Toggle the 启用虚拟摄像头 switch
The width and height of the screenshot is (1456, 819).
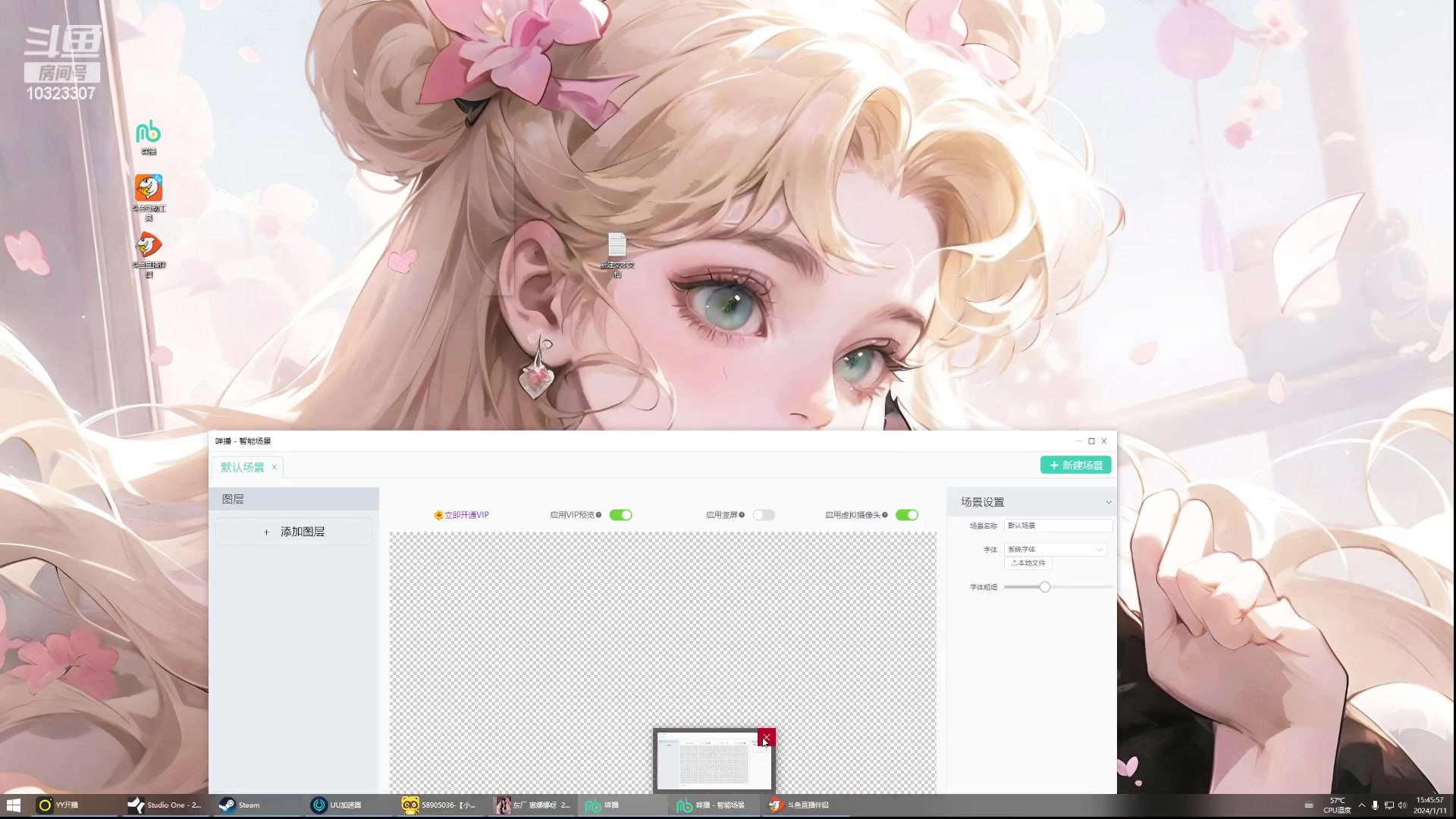tap(907, 515)
